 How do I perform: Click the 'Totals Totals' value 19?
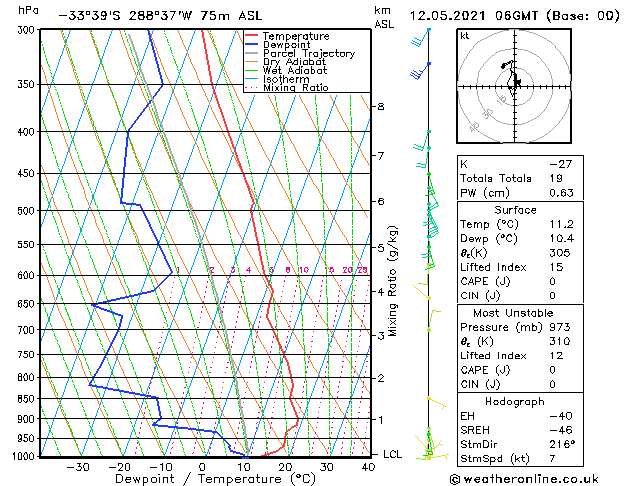coord(556,178)
